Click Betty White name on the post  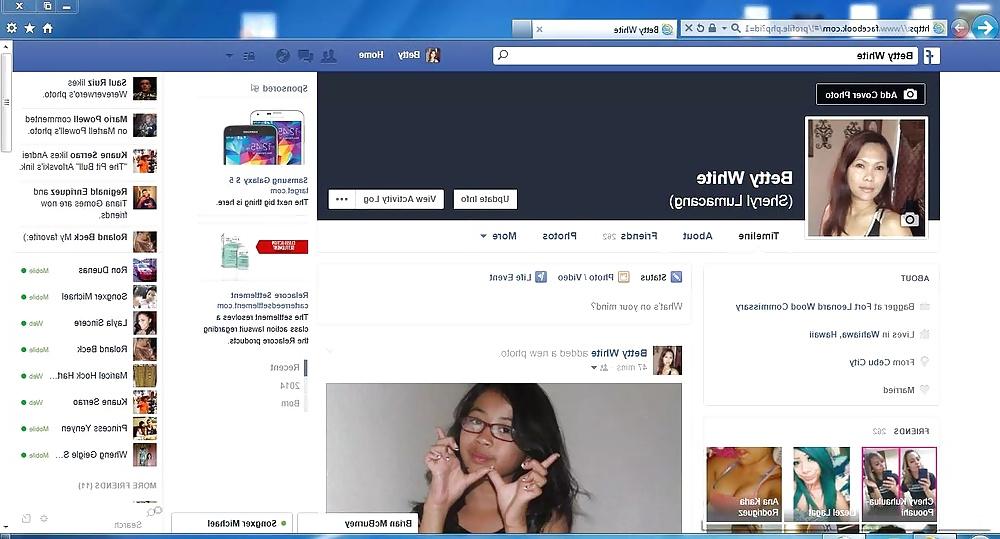[x=619, y=353]
